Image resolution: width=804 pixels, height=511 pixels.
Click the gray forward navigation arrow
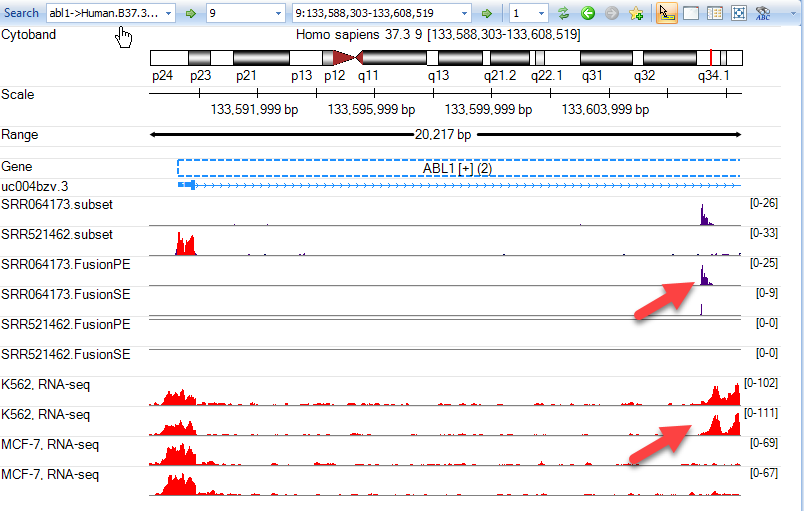click(611, 13)
